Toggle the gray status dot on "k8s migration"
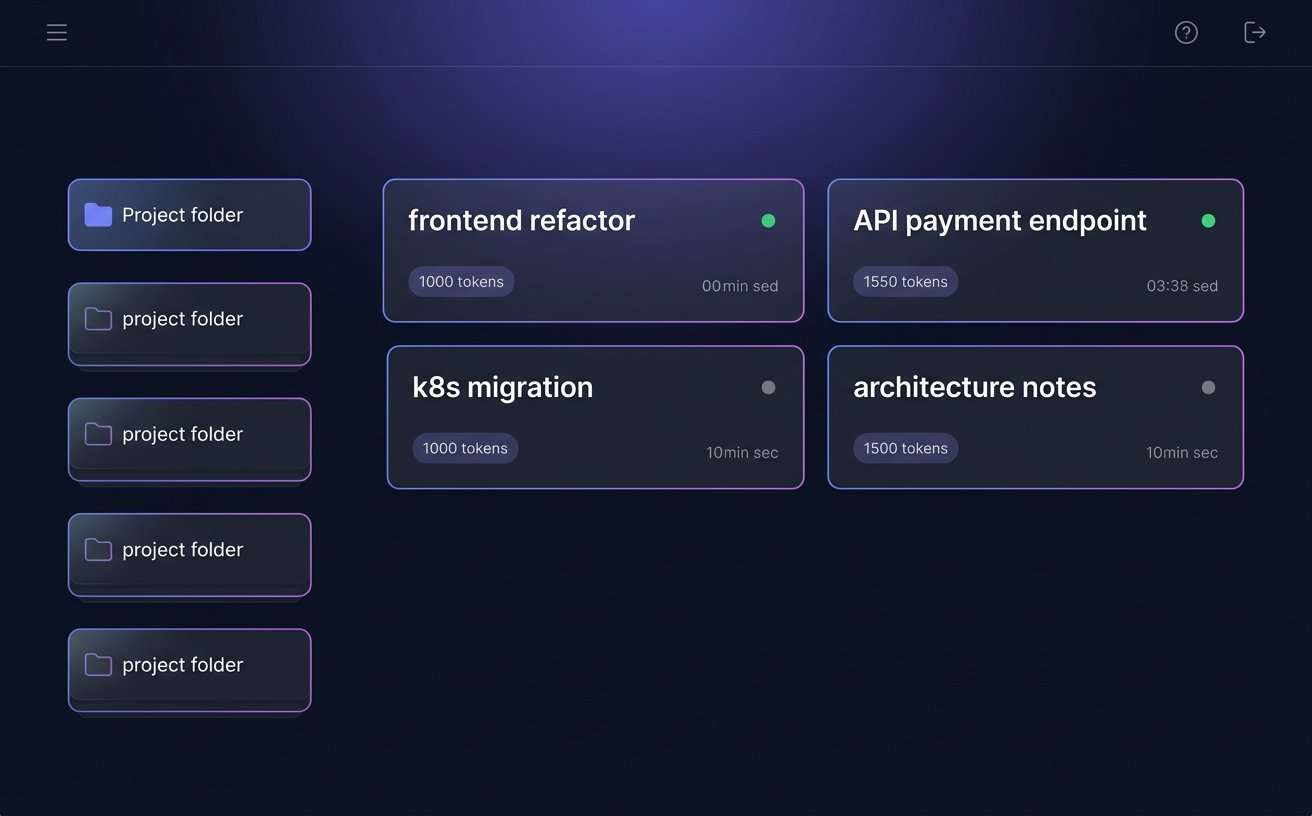This screenshot has width=1312, height=816. coord(768,387)
